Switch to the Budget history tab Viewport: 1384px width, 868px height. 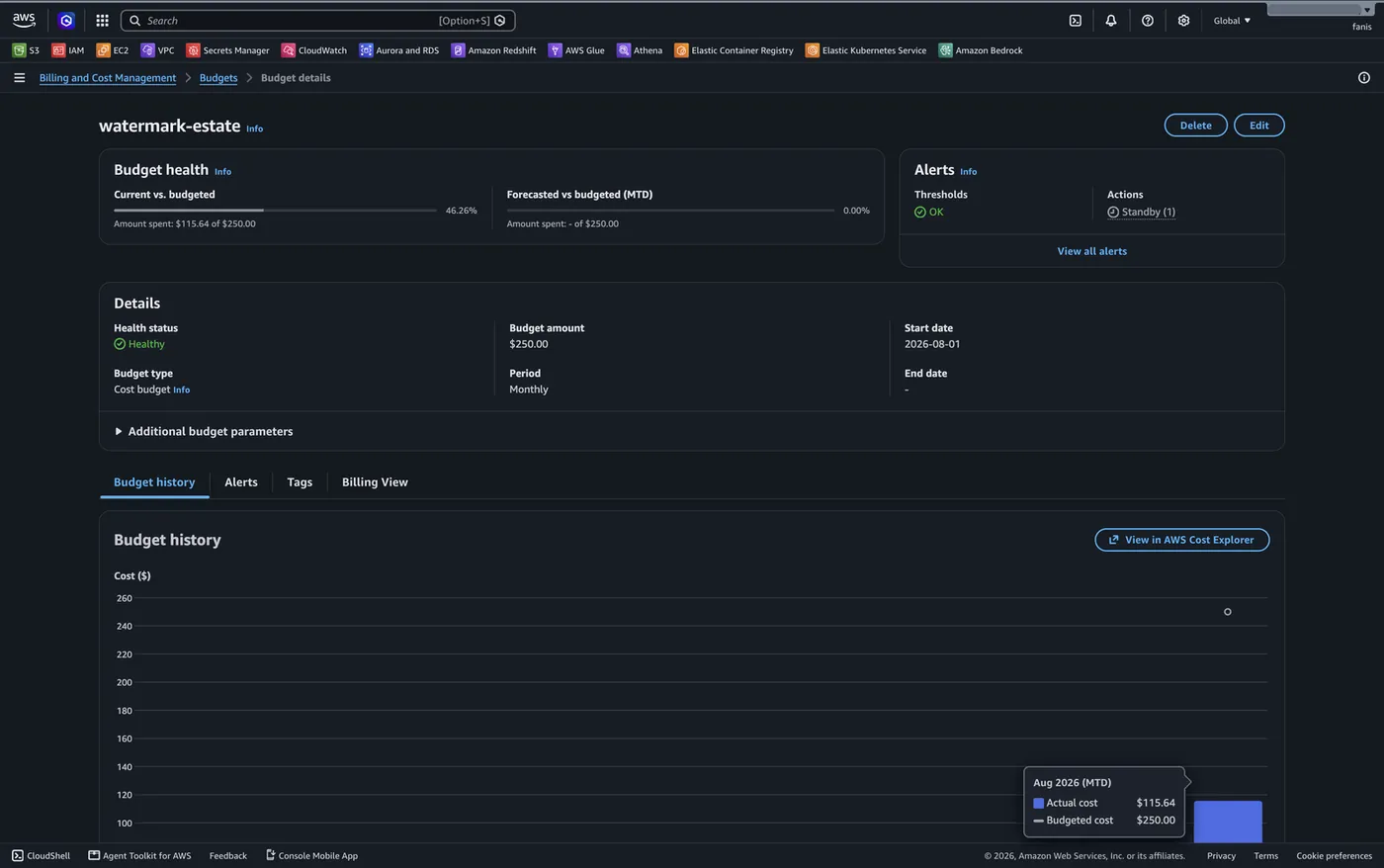point(154,482)
